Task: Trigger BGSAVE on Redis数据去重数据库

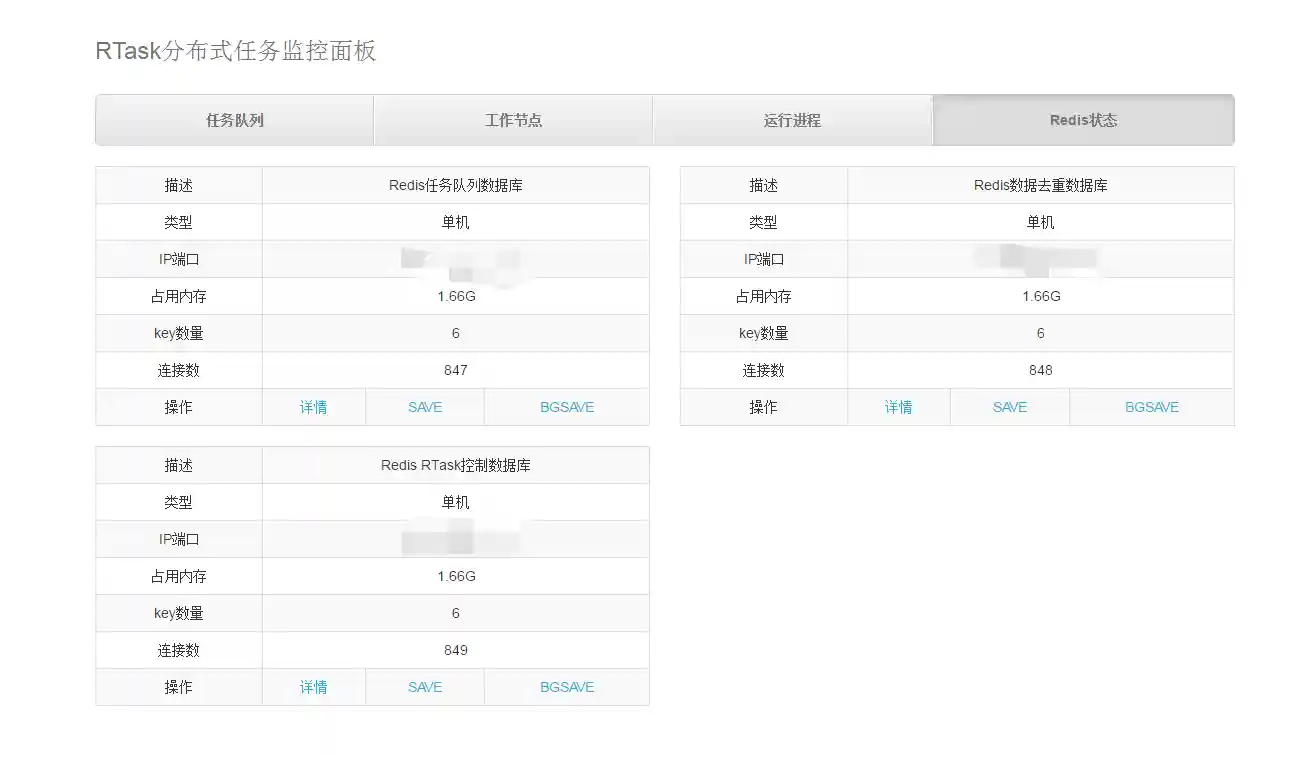Action: pos(1152,407)
